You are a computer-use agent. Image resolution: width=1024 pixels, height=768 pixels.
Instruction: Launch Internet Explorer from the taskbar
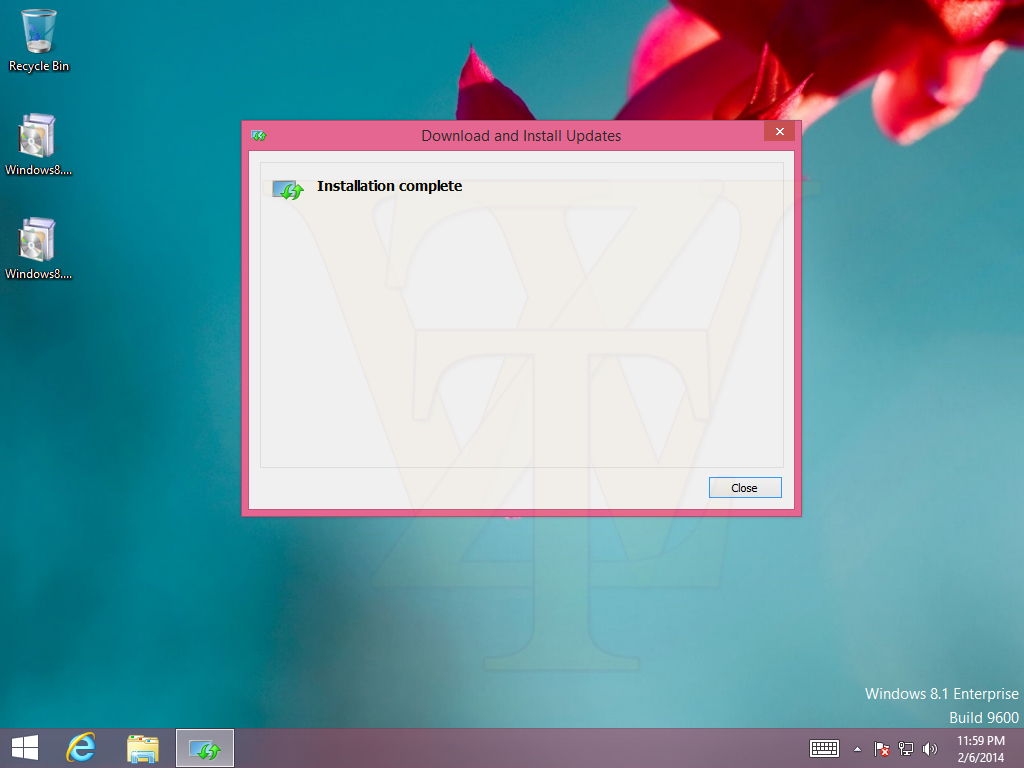[81, 748]
